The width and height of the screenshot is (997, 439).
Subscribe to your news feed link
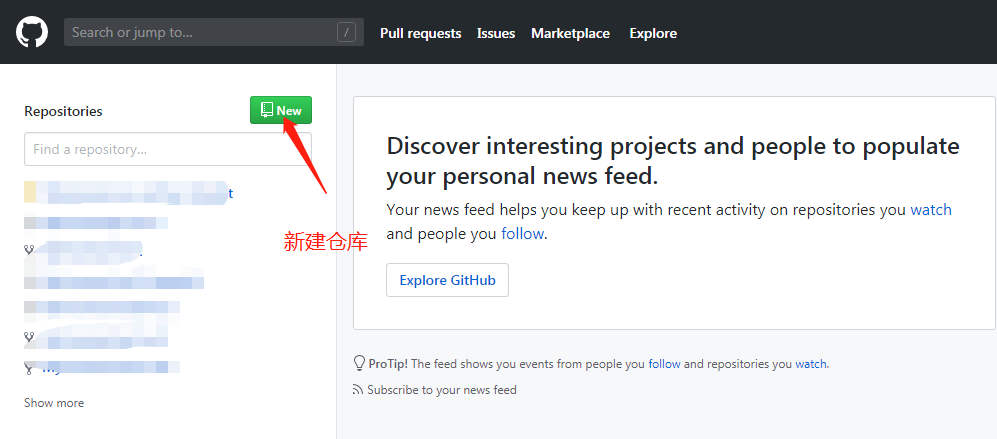(442, 389)
